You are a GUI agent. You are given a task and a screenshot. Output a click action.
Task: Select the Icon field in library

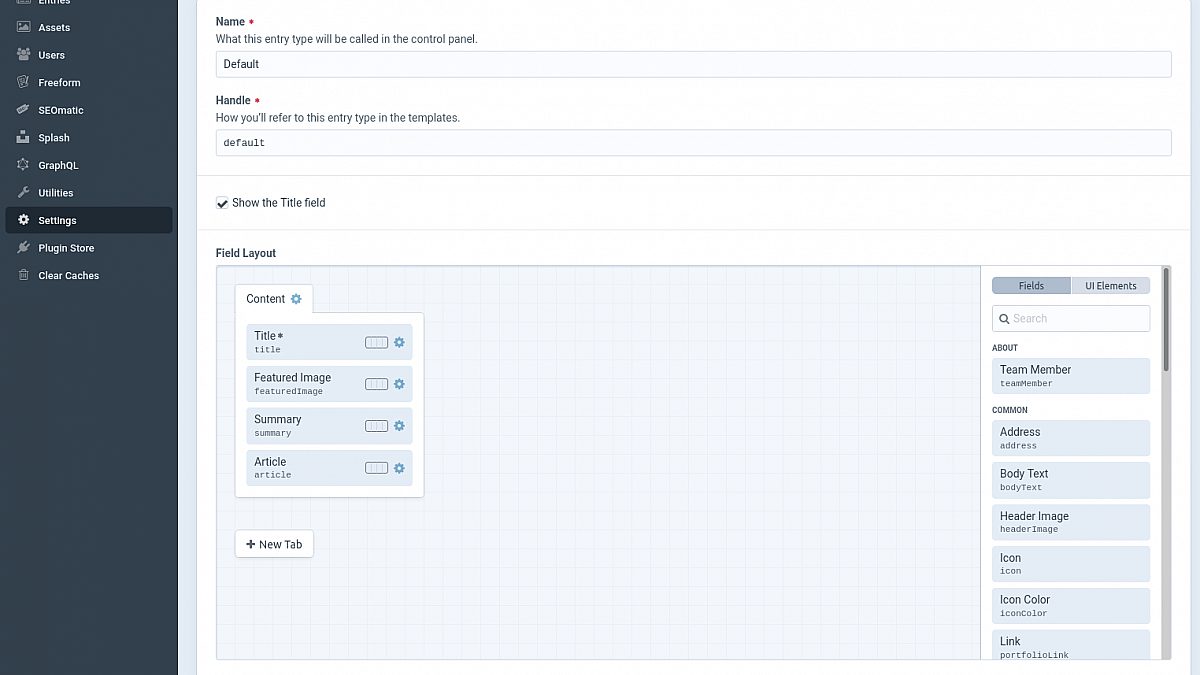pos(1071,564)
